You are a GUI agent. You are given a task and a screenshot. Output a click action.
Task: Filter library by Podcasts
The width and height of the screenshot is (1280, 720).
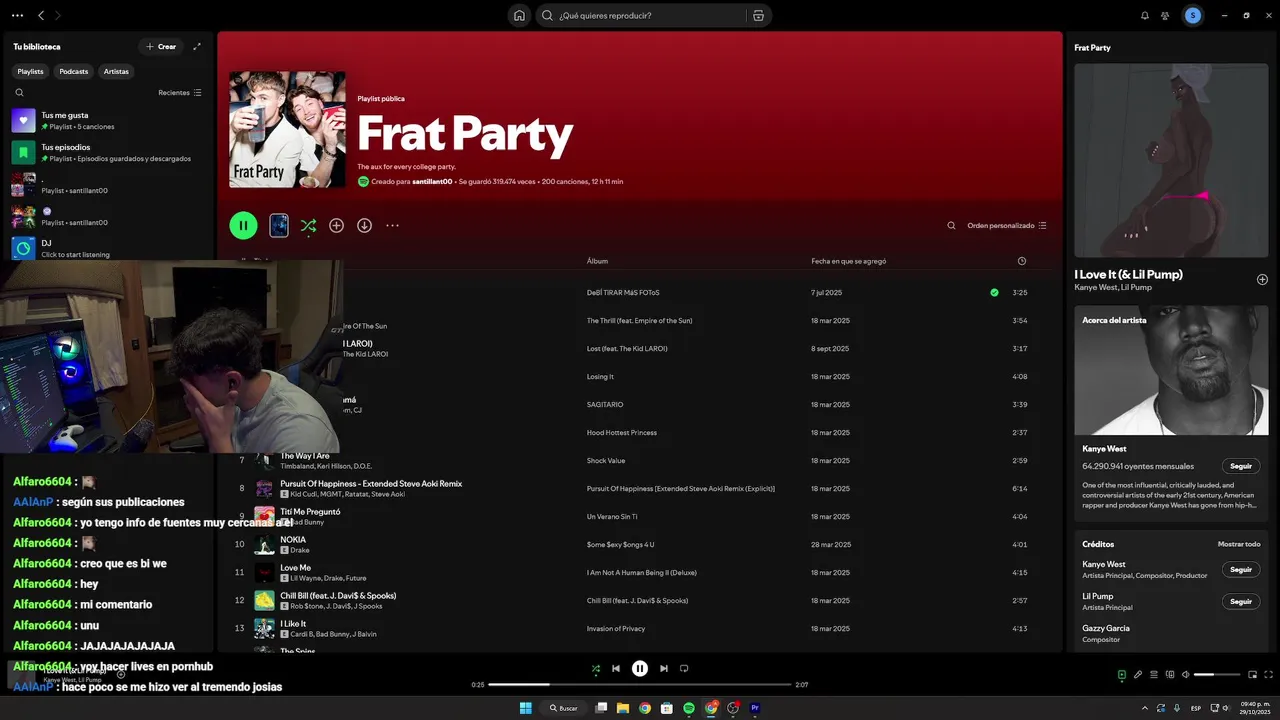[73, 71]
